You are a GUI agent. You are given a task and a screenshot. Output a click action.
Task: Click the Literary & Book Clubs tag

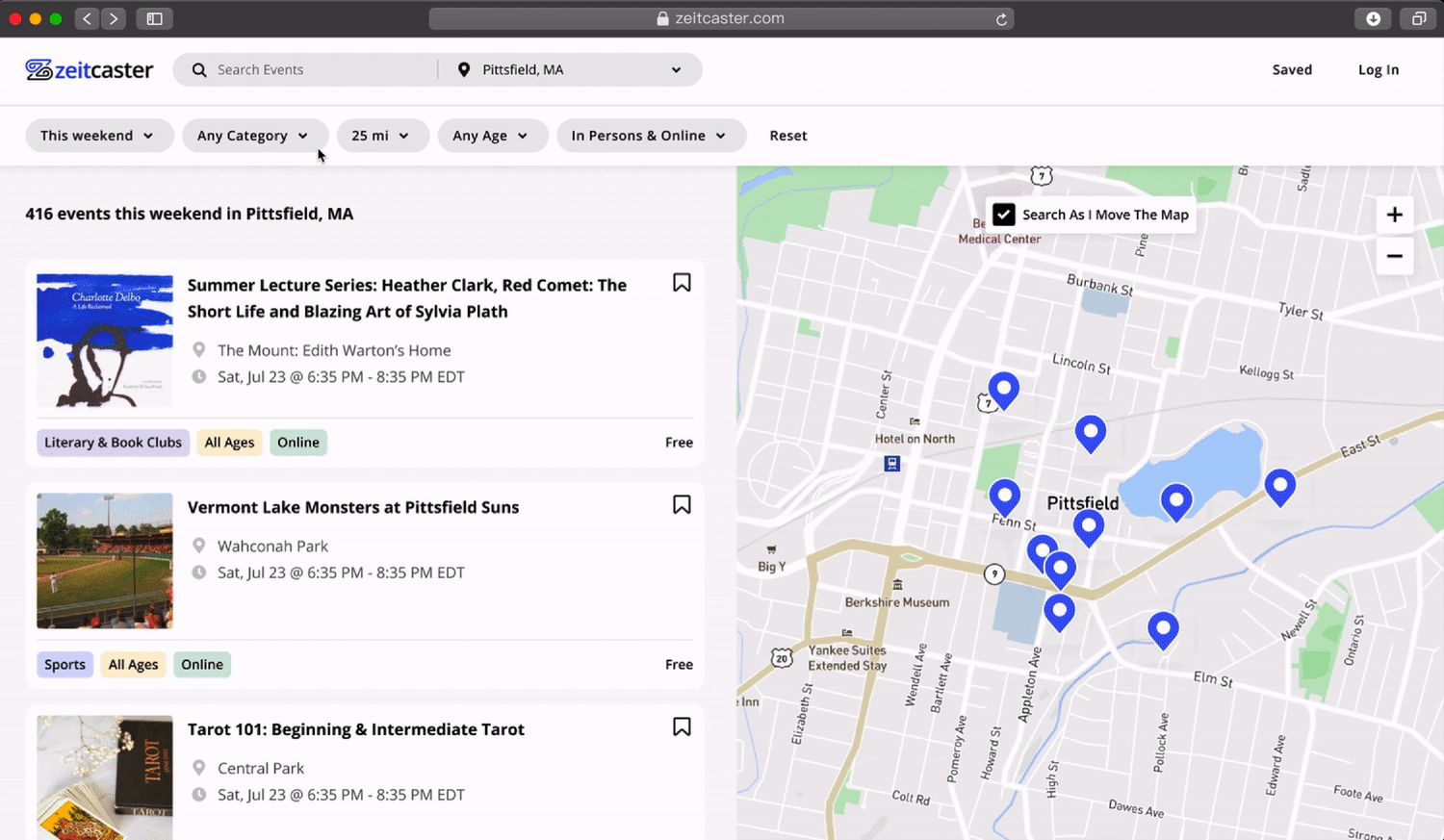pyautogui.click(x=113, y=443)
